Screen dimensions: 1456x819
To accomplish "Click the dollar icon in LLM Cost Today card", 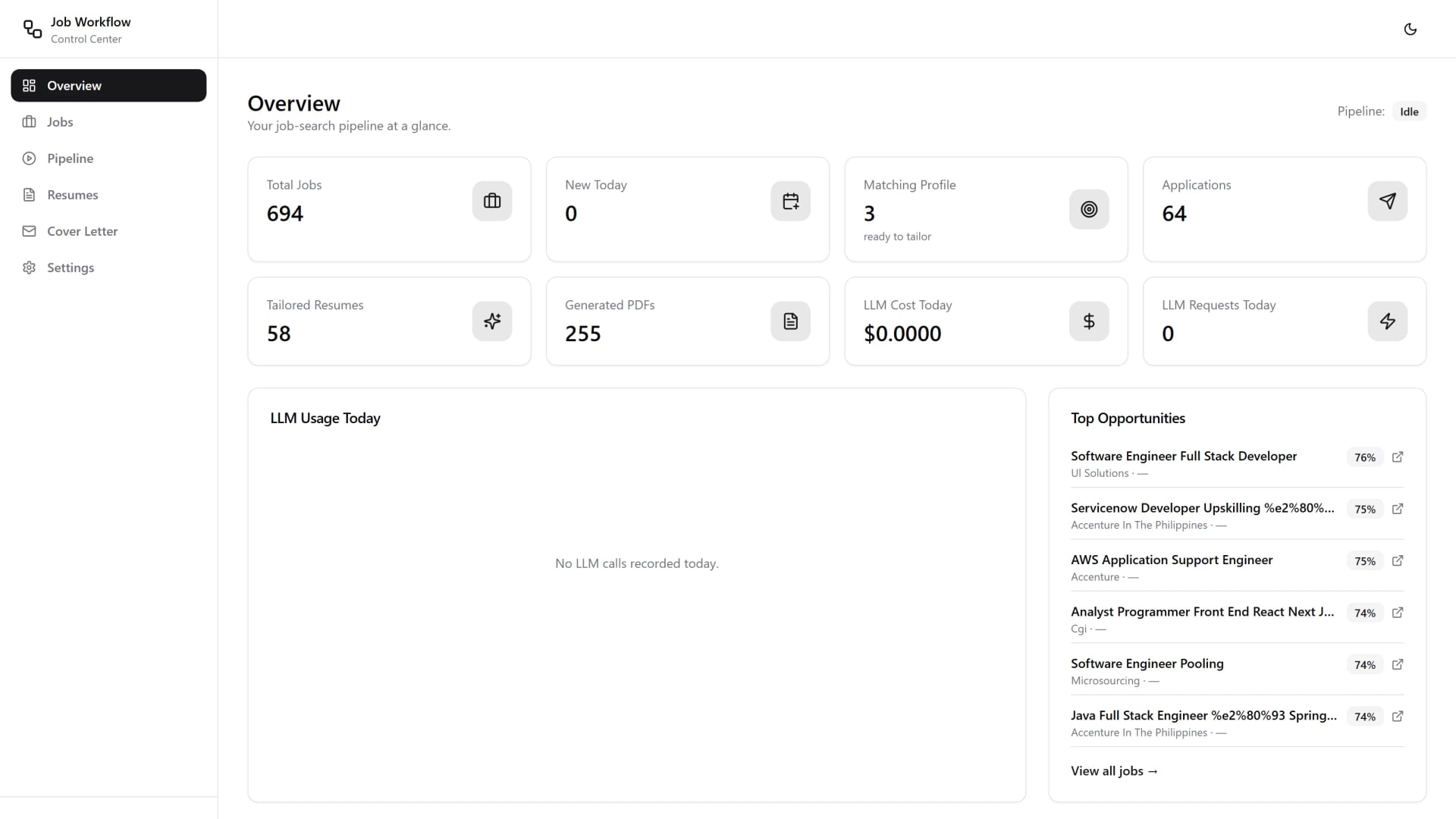I will [1089, 322].
